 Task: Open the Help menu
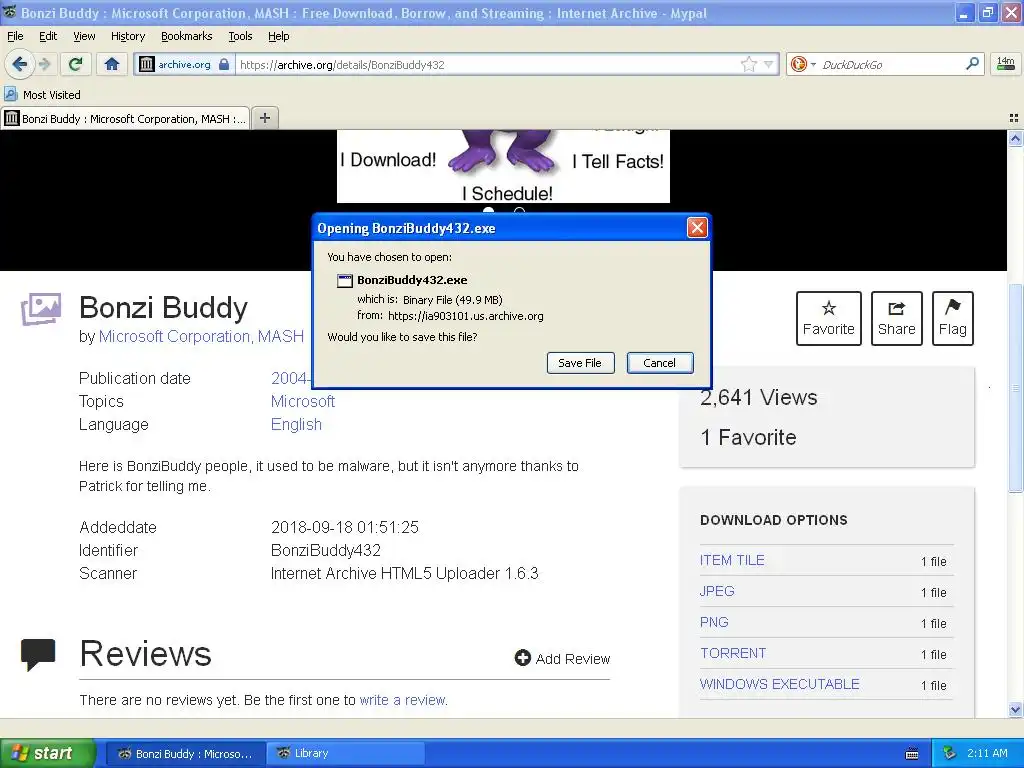(x=278, y=36)
